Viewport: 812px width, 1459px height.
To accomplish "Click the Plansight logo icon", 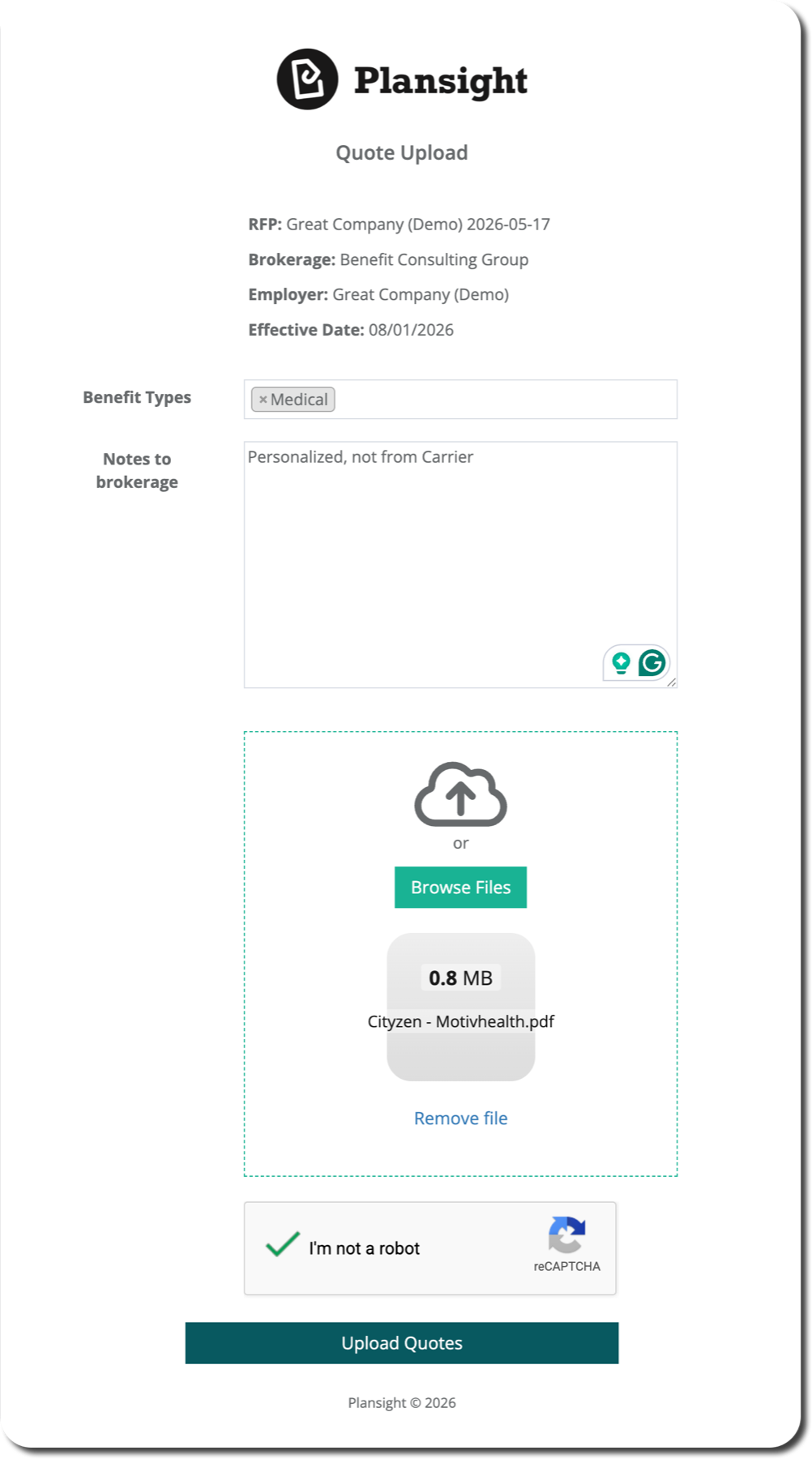I will (x=307, y=79).
